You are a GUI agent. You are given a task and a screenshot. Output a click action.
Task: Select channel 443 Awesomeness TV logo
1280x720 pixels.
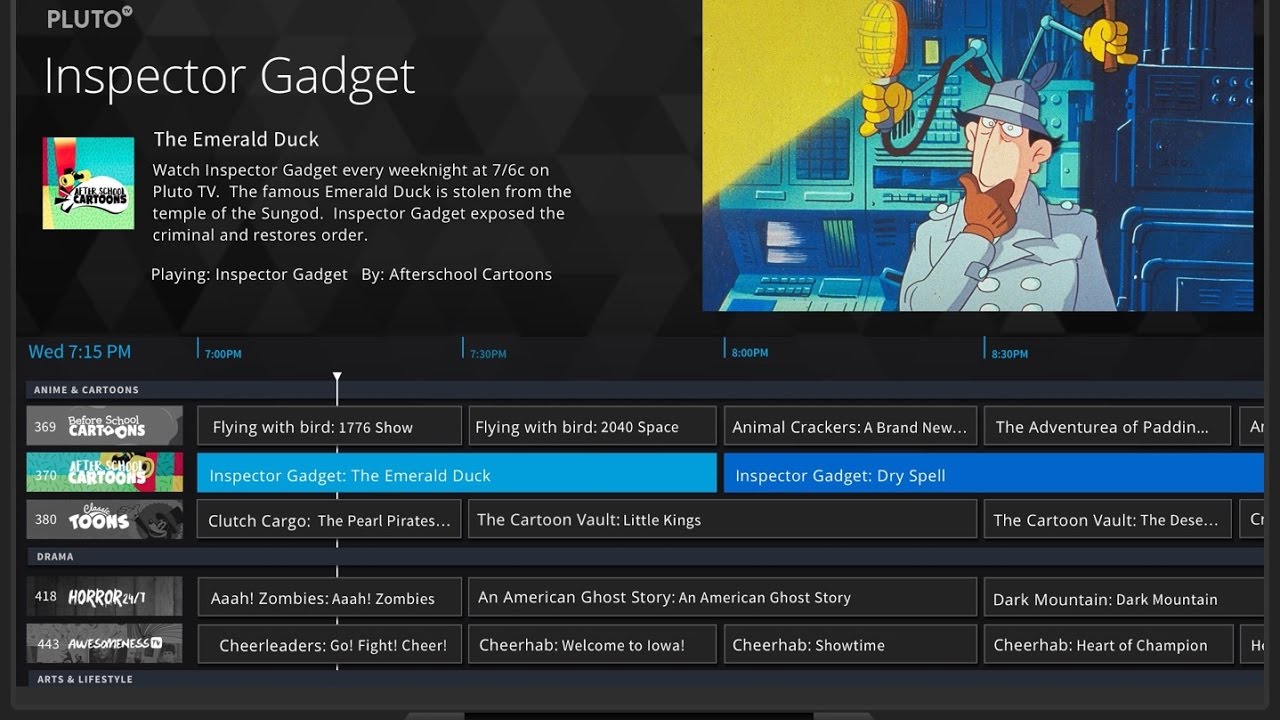105,644
